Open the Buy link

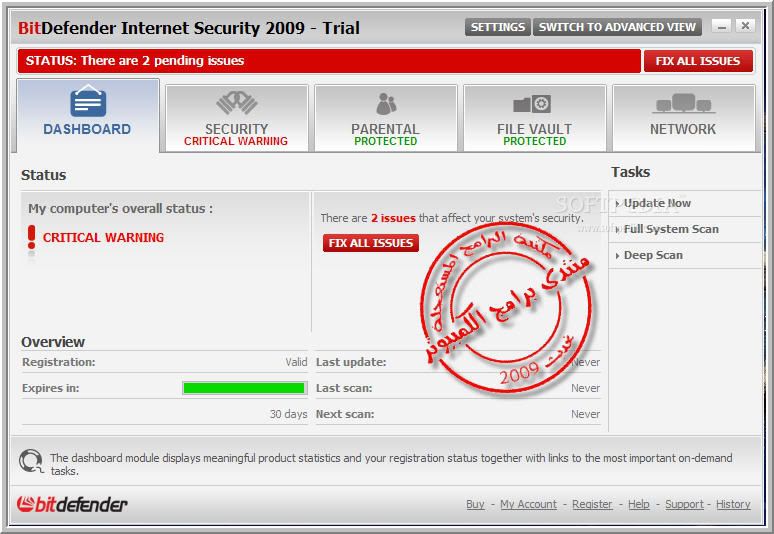tap(475, 504)
